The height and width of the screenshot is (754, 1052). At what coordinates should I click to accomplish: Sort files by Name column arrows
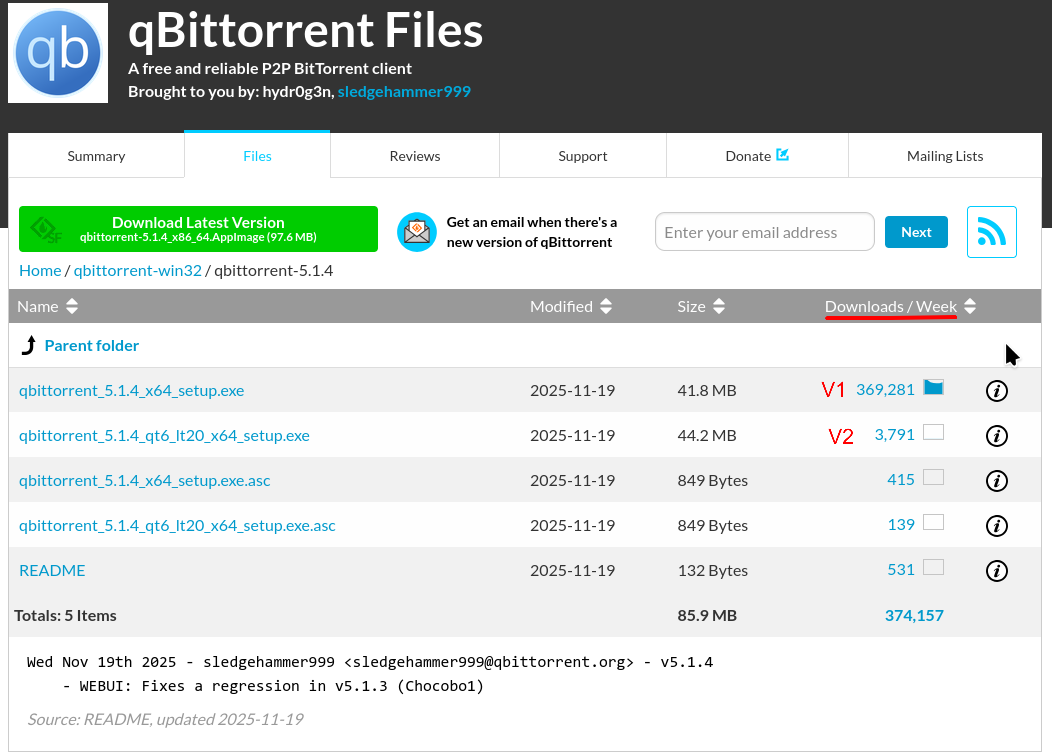coord(72,307)
